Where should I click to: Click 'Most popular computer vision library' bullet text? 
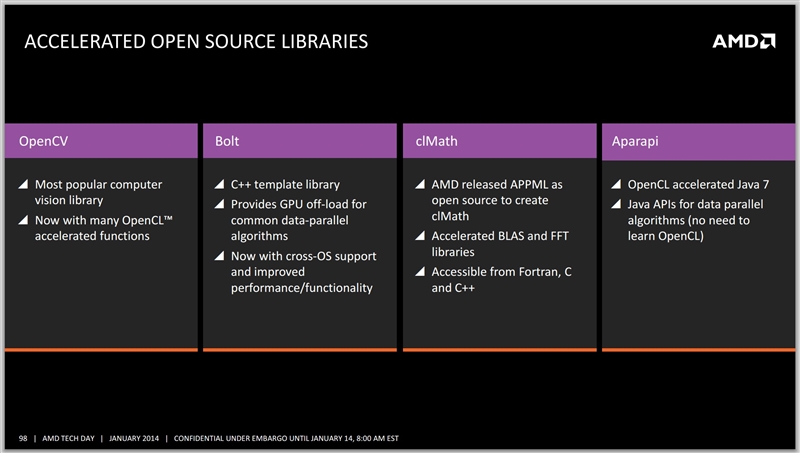pos(98,192)
